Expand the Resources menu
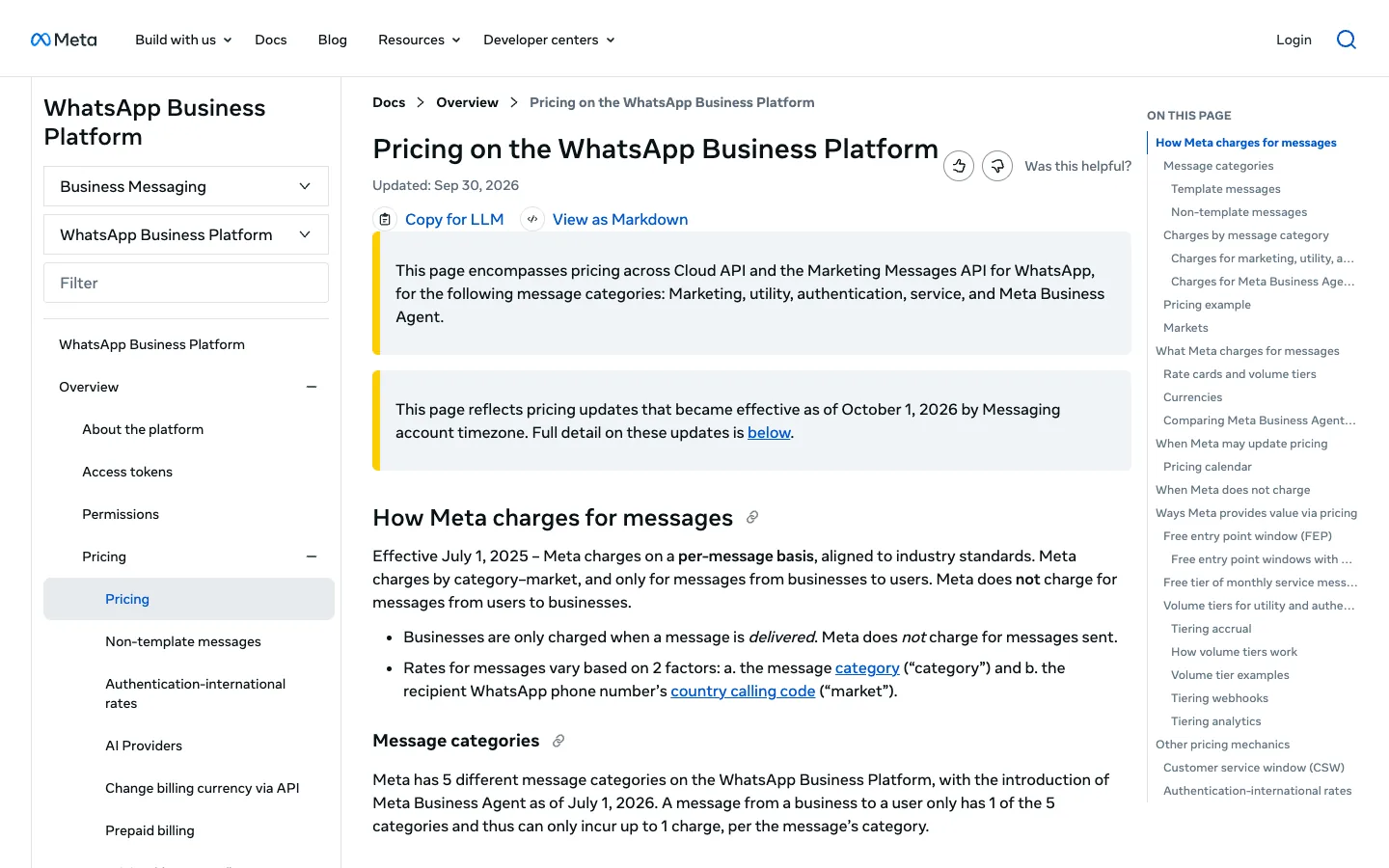 pyautogui.click(x=420, y=40)
